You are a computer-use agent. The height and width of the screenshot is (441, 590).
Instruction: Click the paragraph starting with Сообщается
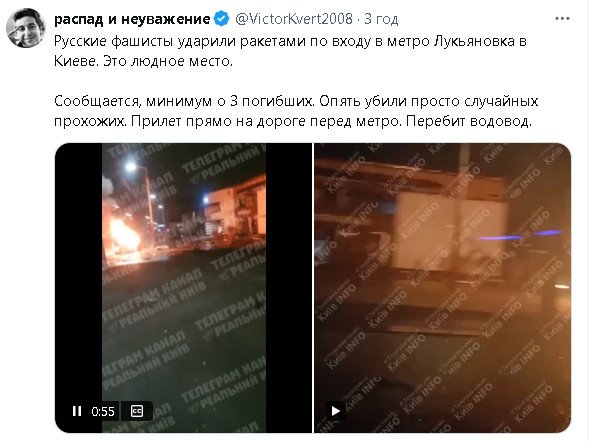pos(296,111)
